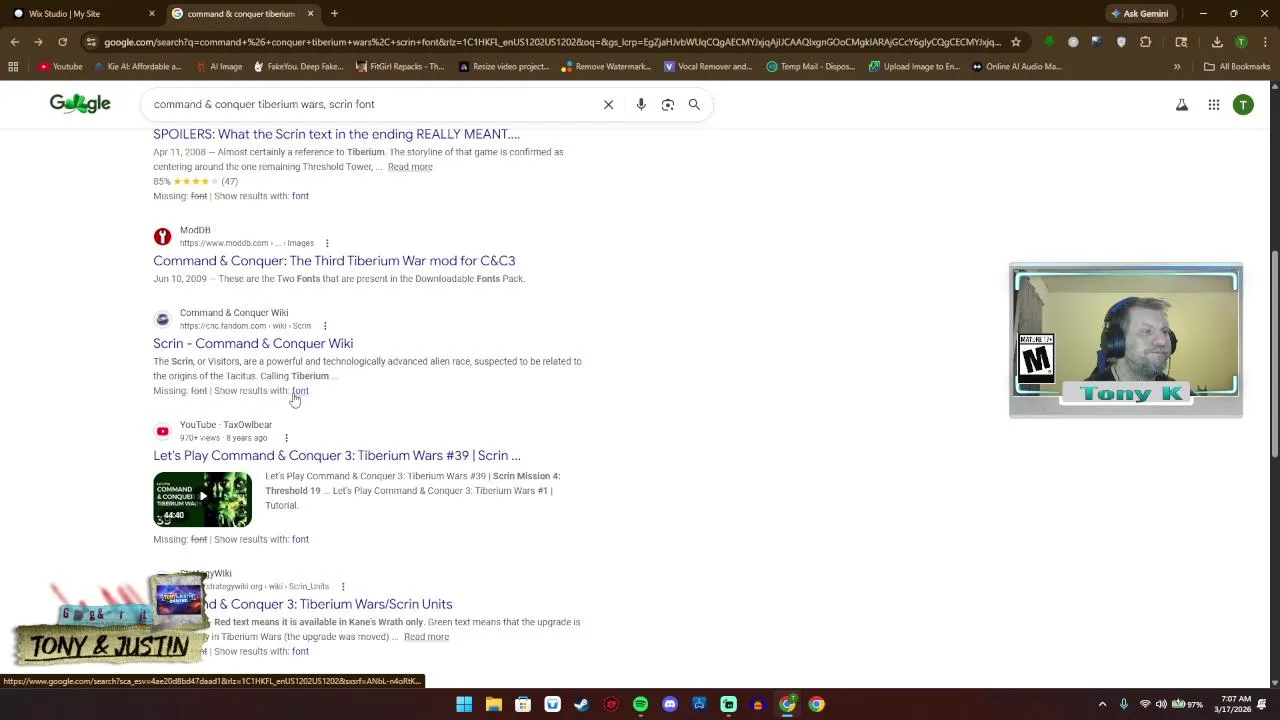Open Tiberium Wars/Scrin Units result
The width and height of the screenshot is (1280, 720).
click(327, 604)
